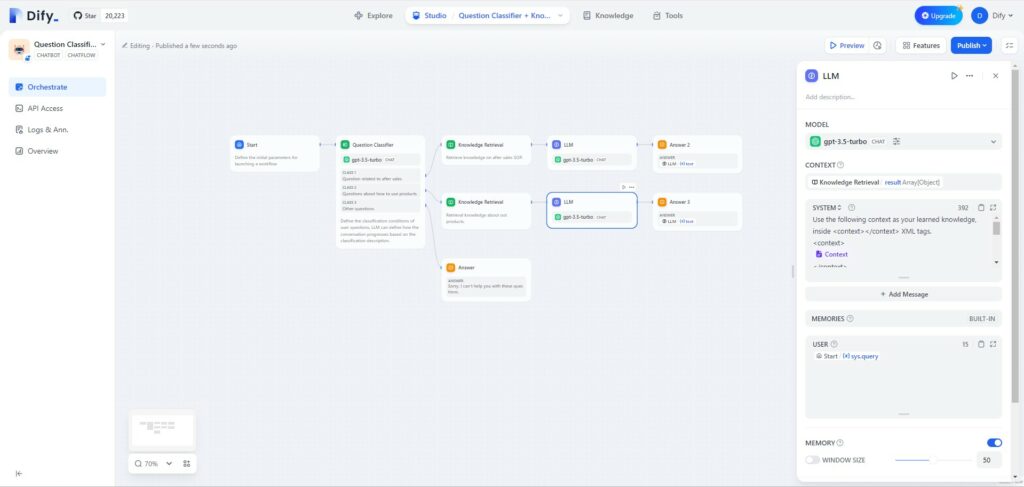Screen dimensions: 1024x487
Task: Select the upper LLM node
Action: (x=592, y=153)
